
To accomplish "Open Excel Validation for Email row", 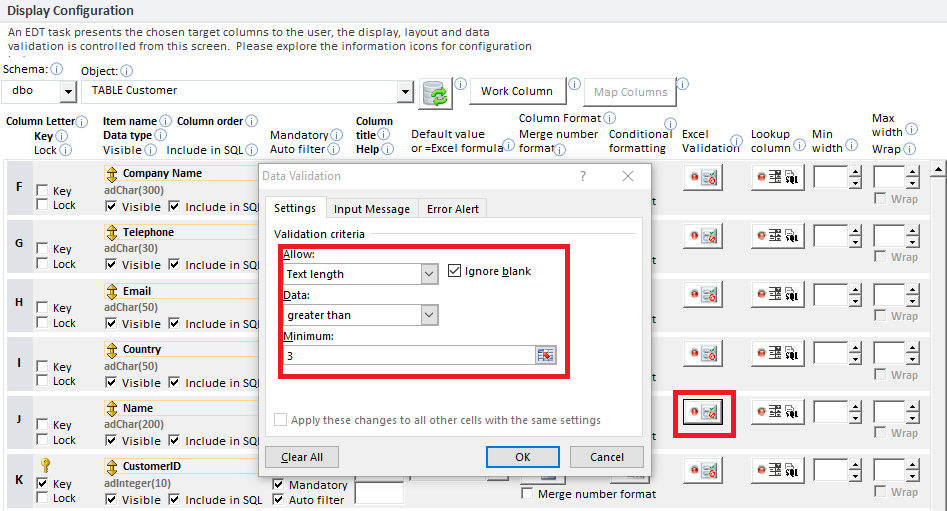I will point(703,295).
